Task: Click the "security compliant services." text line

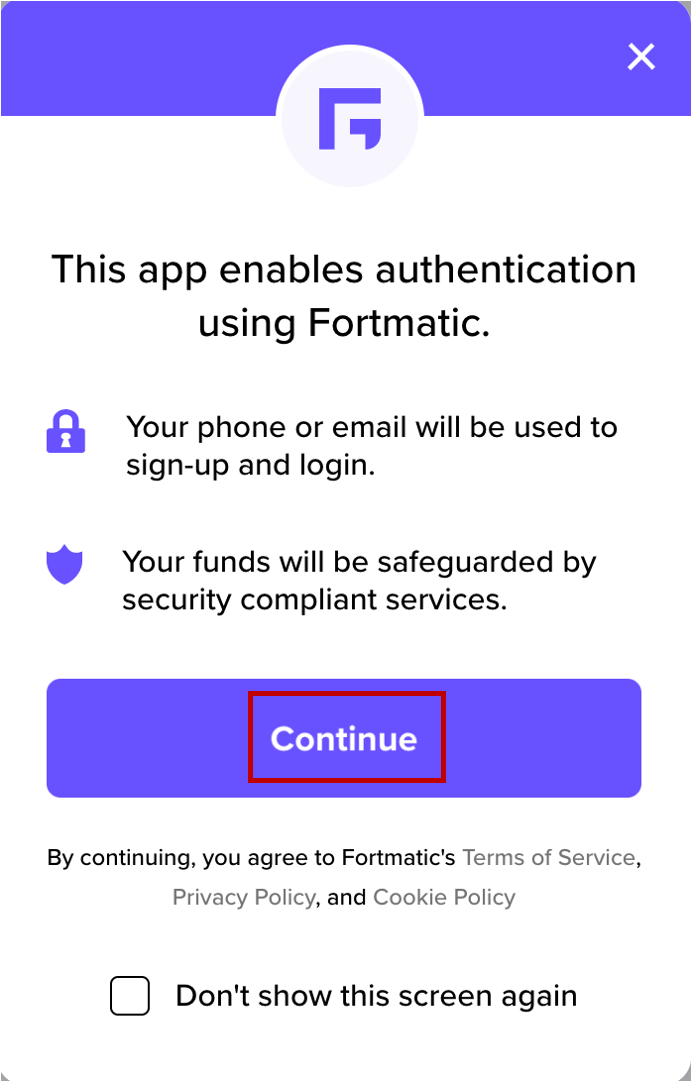Action: 315,600
